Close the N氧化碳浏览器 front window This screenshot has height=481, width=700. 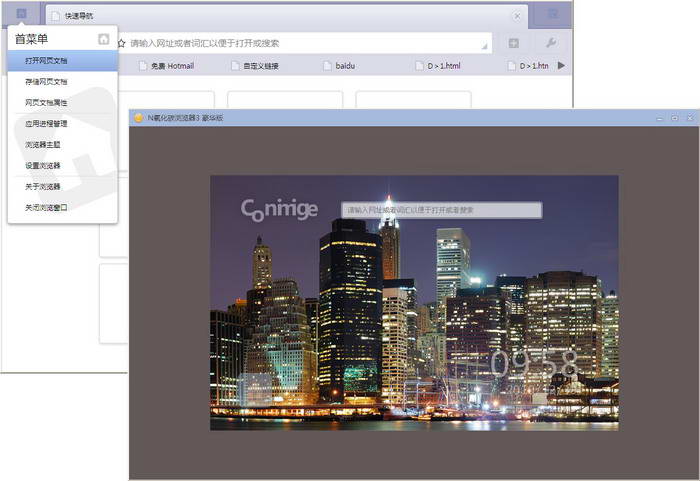click(690, 118)
